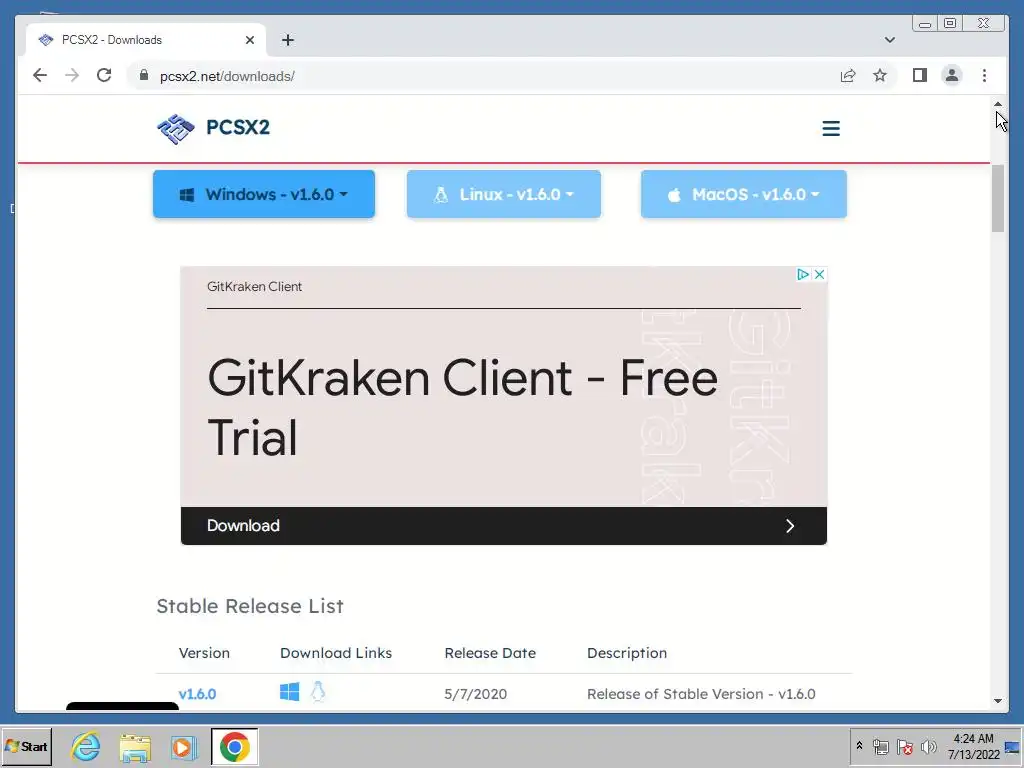Expand the Linux - v1.6.0 download dropdown
The height and width of the screenshot is (768, 1024).
504,194
